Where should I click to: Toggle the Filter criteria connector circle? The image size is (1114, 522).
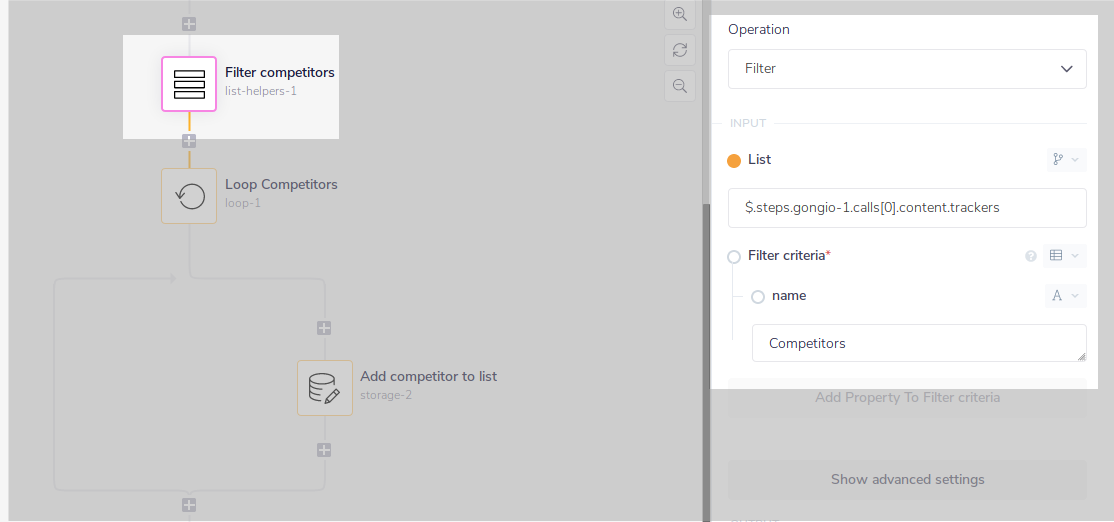[x=734, y=256]
